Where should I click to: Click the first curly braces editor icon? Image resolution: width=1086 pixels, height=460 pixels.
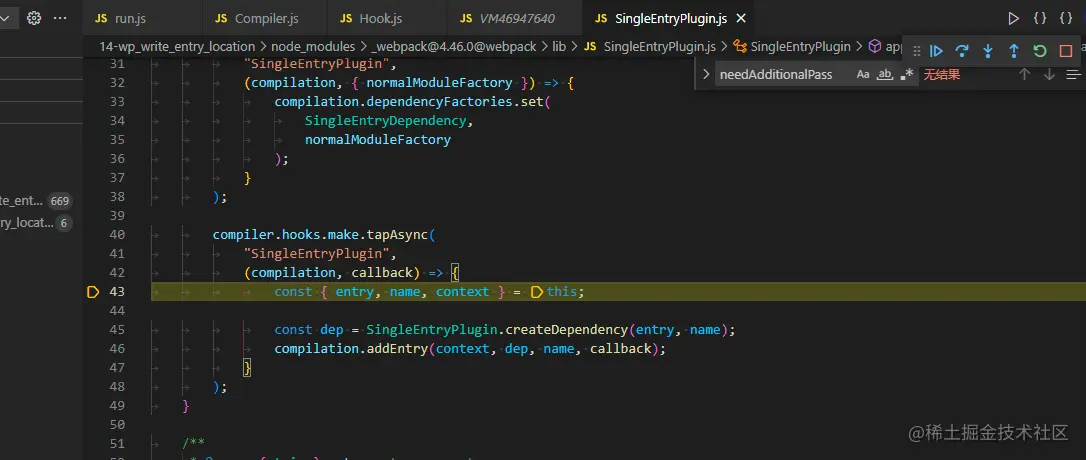click(x=1040, y=19)
